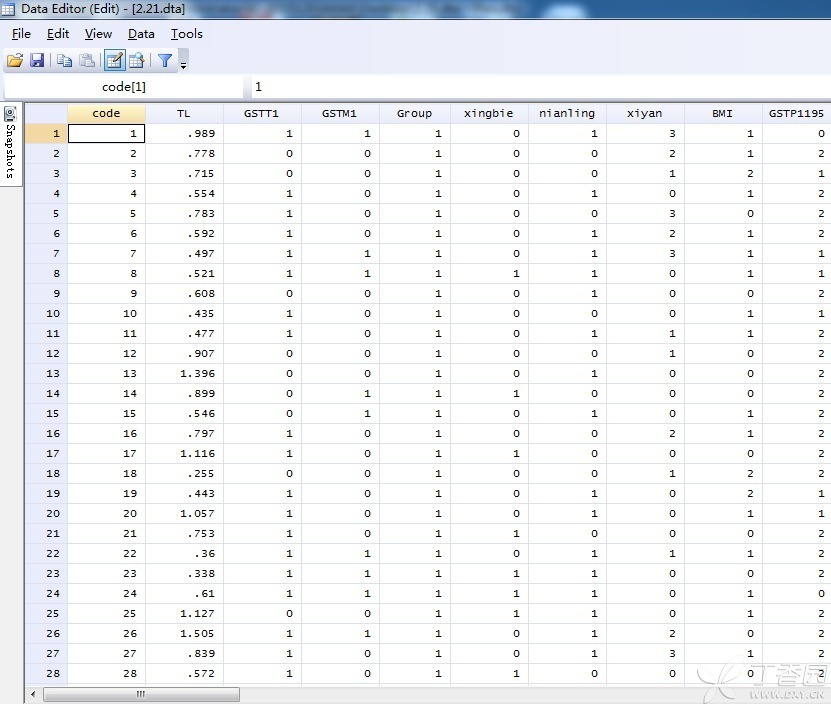Click the Save disk icon
831x704 pixels.
pyautogui.click(x=37, y=60)
